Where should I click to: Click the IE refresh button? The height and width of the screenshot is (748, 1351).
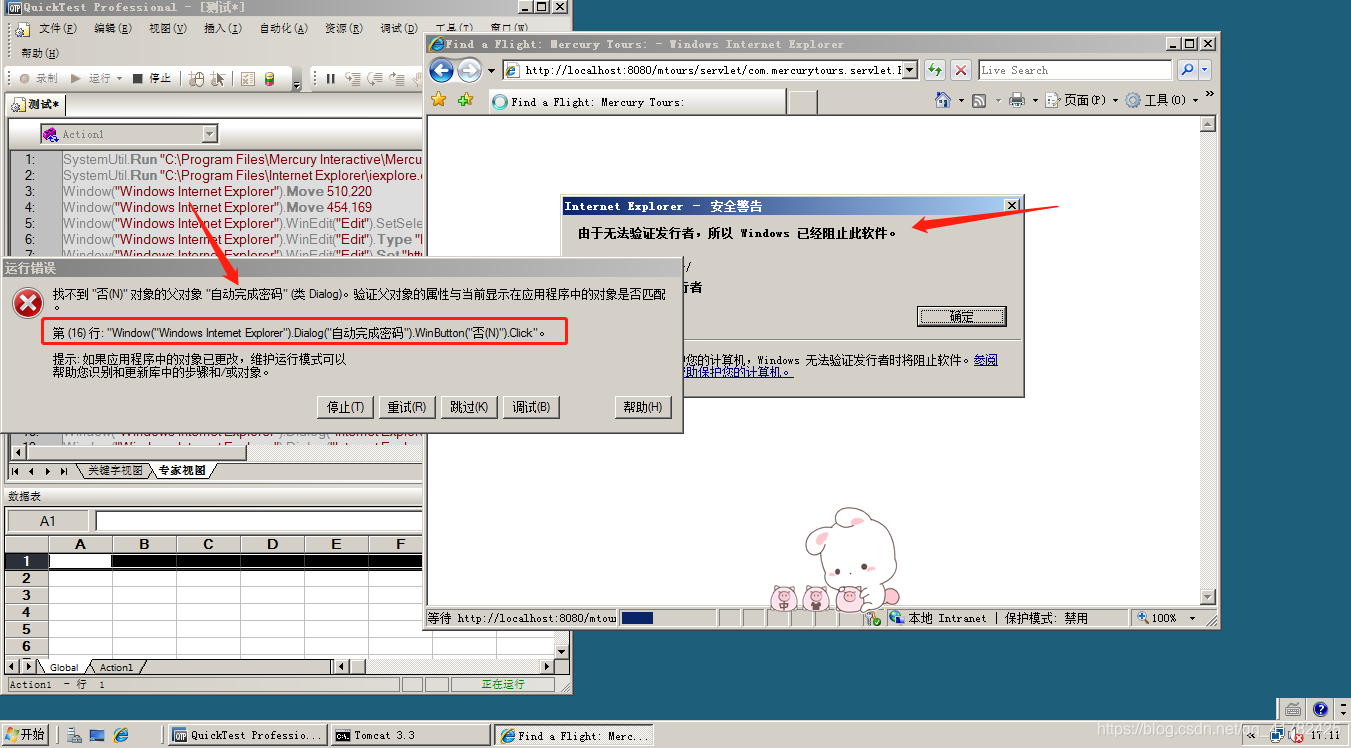coord(935,70)
